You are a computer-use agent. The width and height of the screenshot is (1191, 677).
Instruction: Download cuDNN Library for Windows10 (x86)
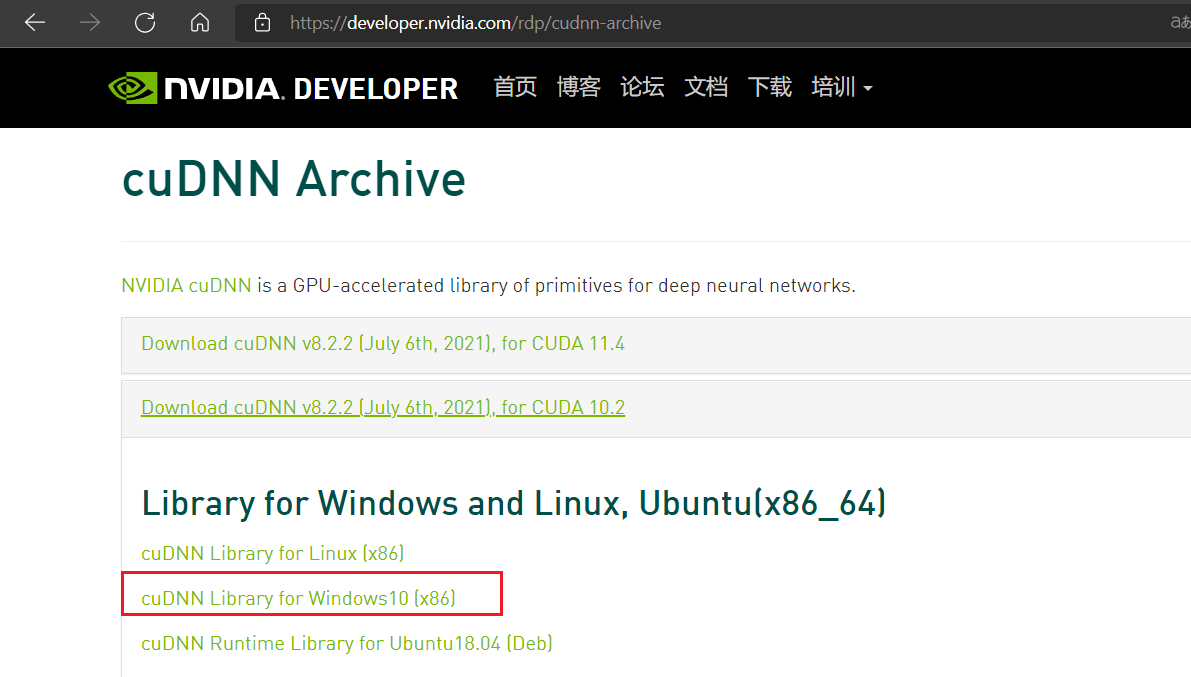pyautogui.click(x=299, y=598)
